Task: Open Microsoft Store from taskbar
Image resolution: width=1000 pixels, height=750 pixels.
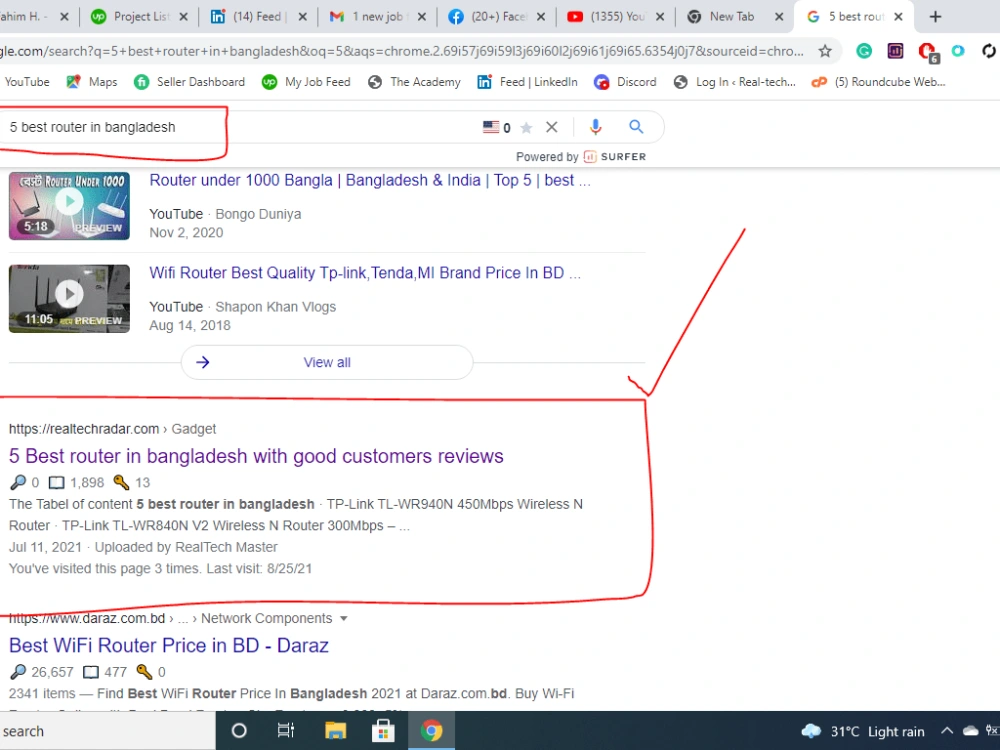Action: (x=383, y=731)
